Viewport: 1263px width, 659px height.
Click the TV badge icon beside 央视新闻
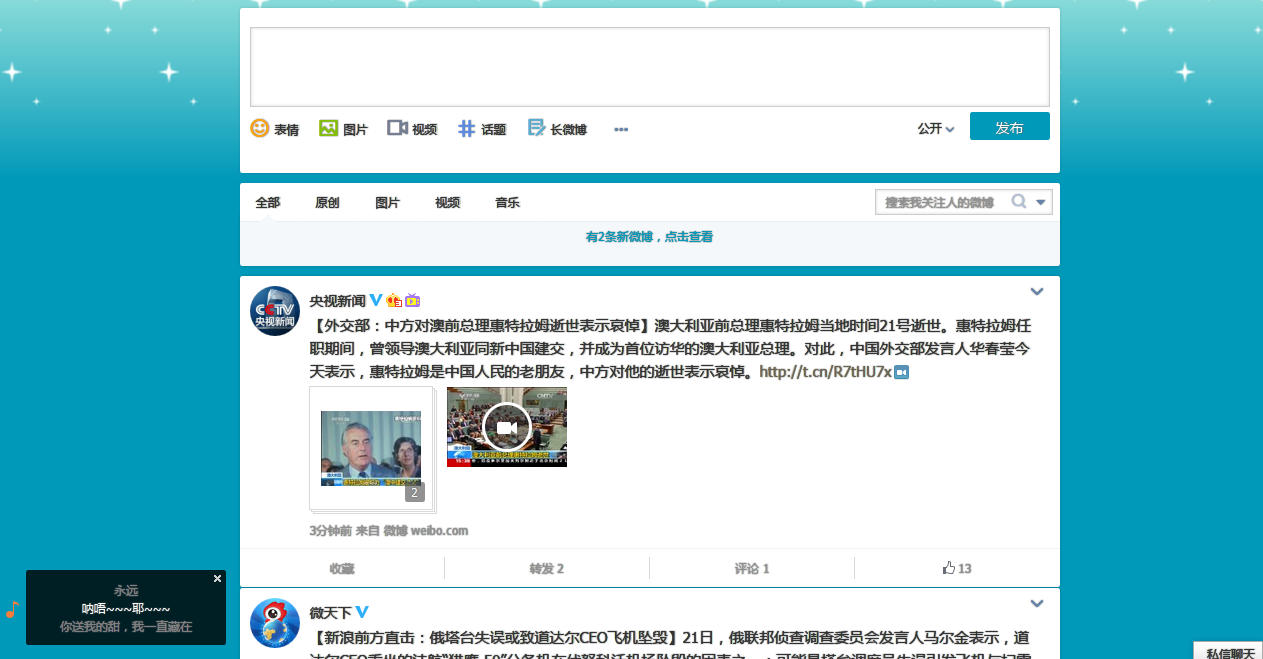(412, 300)
